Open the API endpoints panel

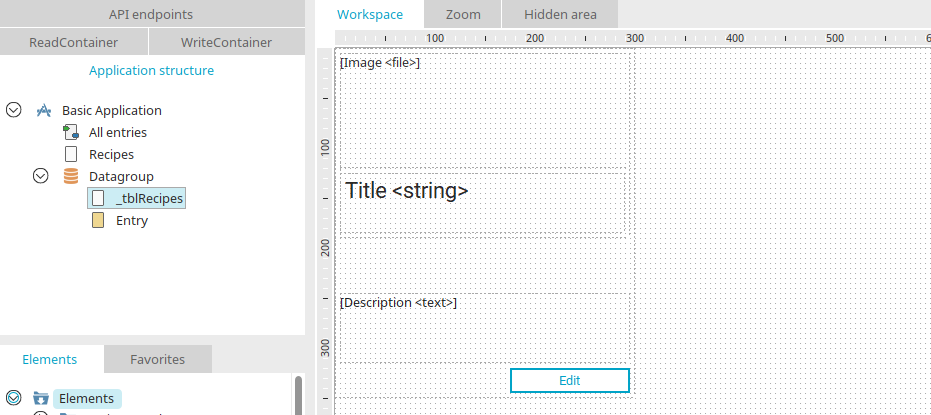click(x=151, y=14)
